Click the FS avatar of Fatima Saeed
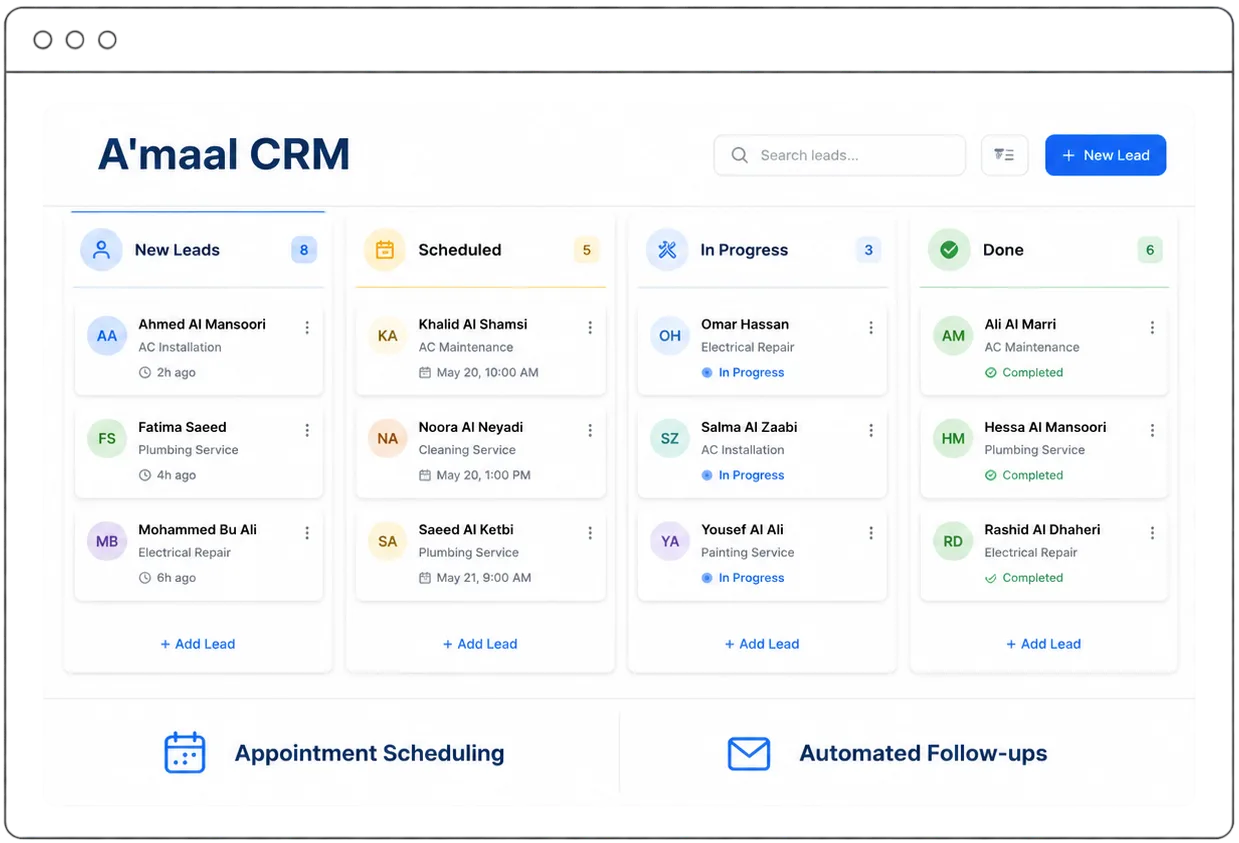Image resolution: width=1239 pixels, height=843 pixels. 107,438
